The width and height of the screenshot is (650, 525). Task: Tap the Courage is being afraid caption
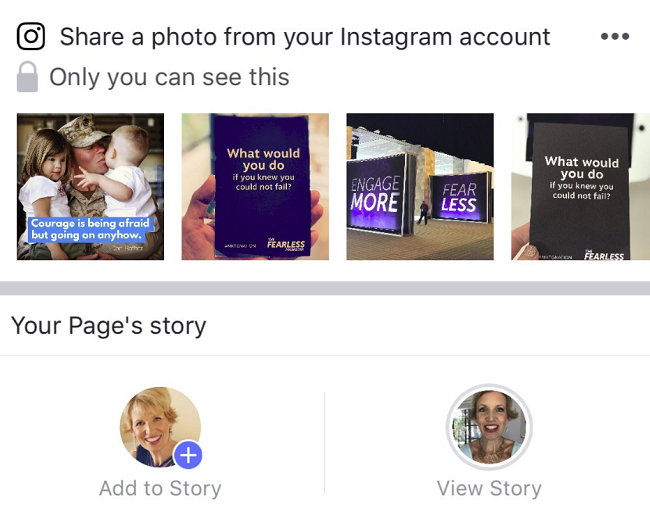point(90,229)
